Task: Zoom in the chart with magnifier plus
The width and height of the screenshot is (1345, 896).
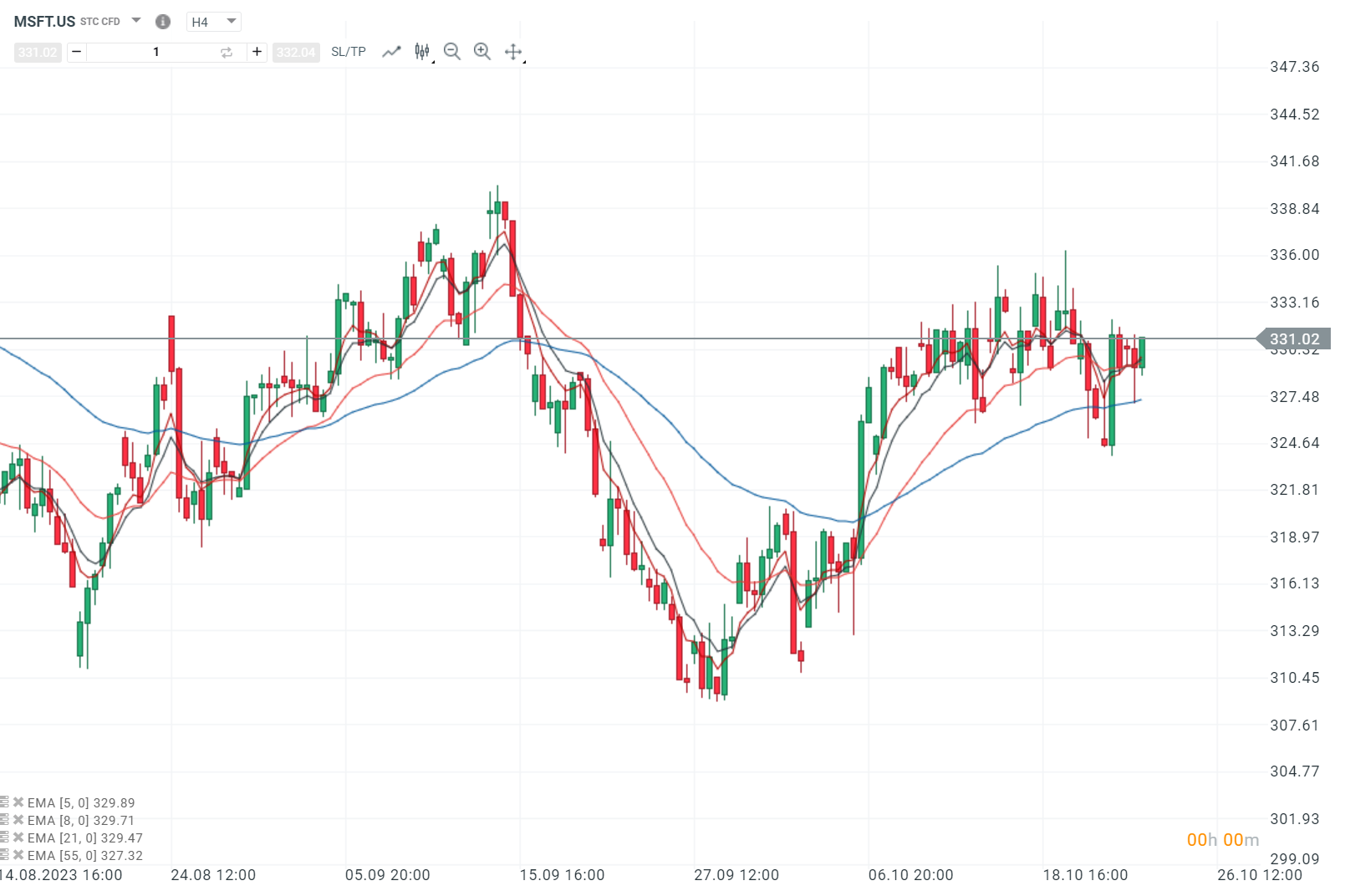Action: click(482, 52)
